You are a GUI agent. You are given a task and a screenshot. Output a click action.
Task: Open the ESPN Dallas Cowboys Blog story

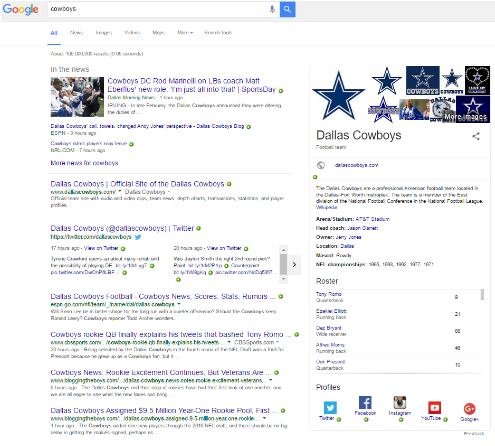147,126
